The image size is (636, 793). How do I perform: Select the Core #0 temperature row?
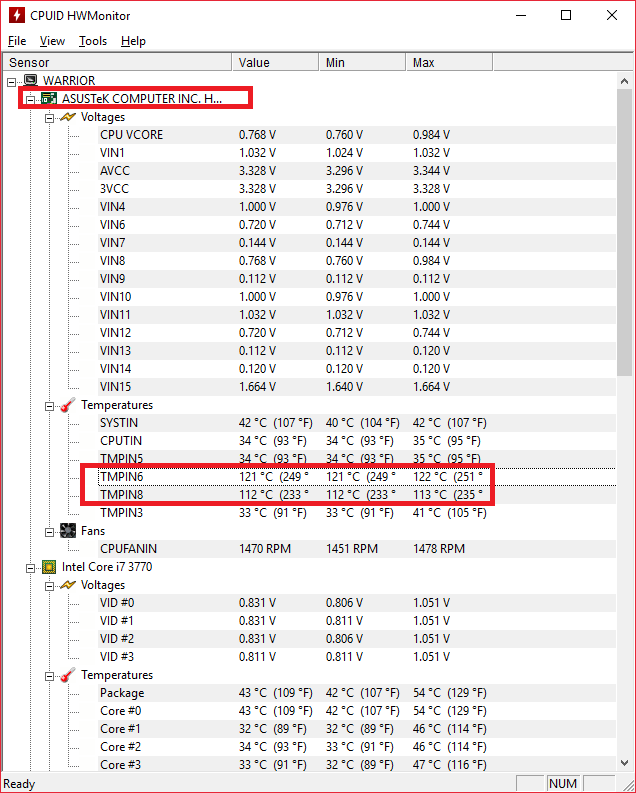pos(357,711)
